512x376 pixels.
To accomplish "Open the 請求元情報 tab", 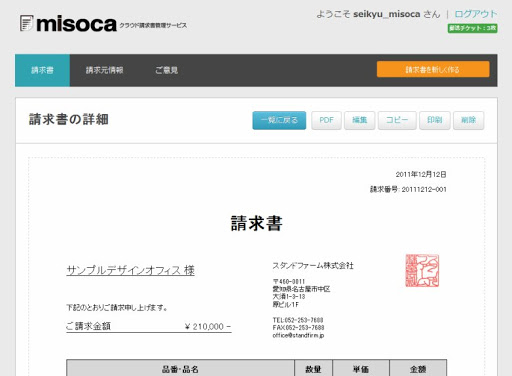I will [105, 70].
